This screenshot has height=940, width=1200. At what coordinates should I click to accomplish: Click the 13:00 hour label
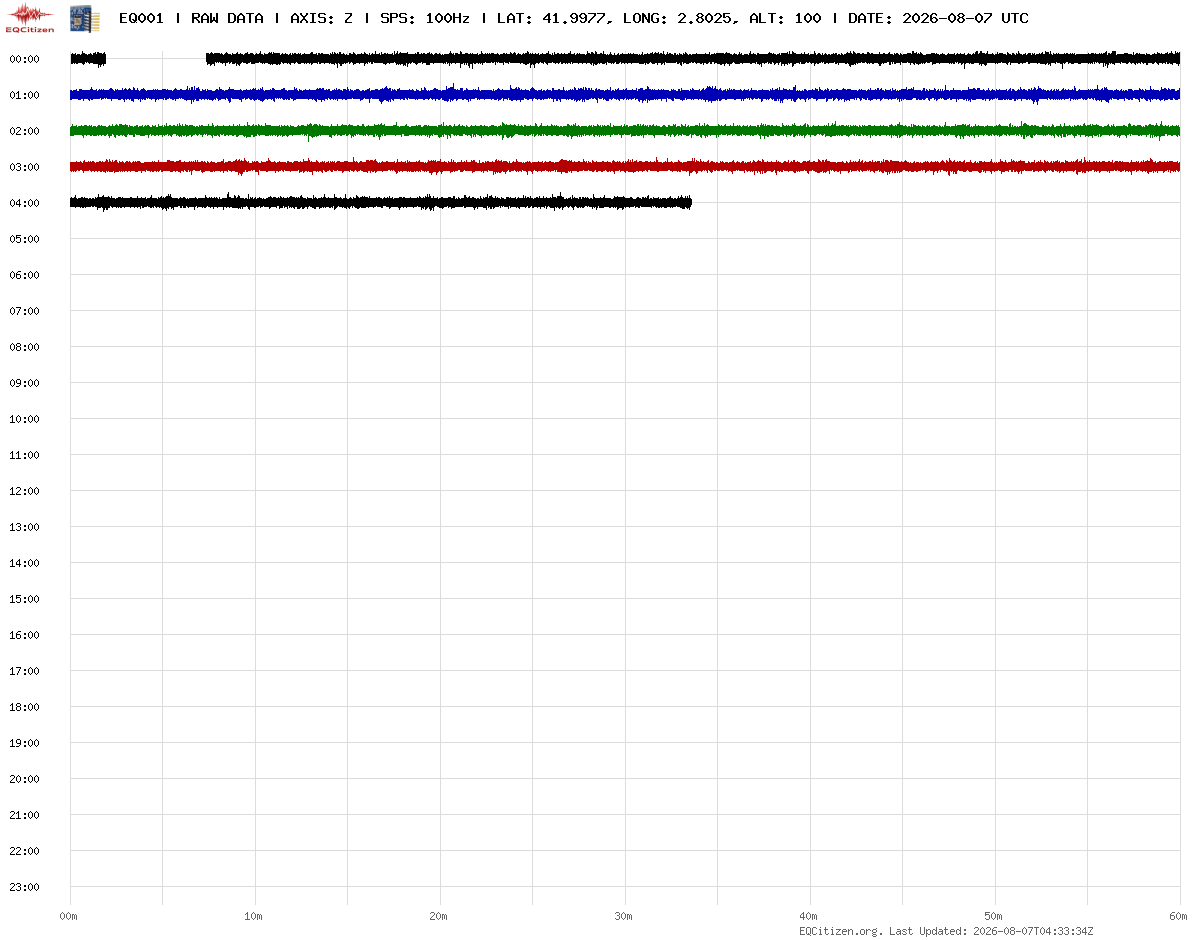(24, 527)
